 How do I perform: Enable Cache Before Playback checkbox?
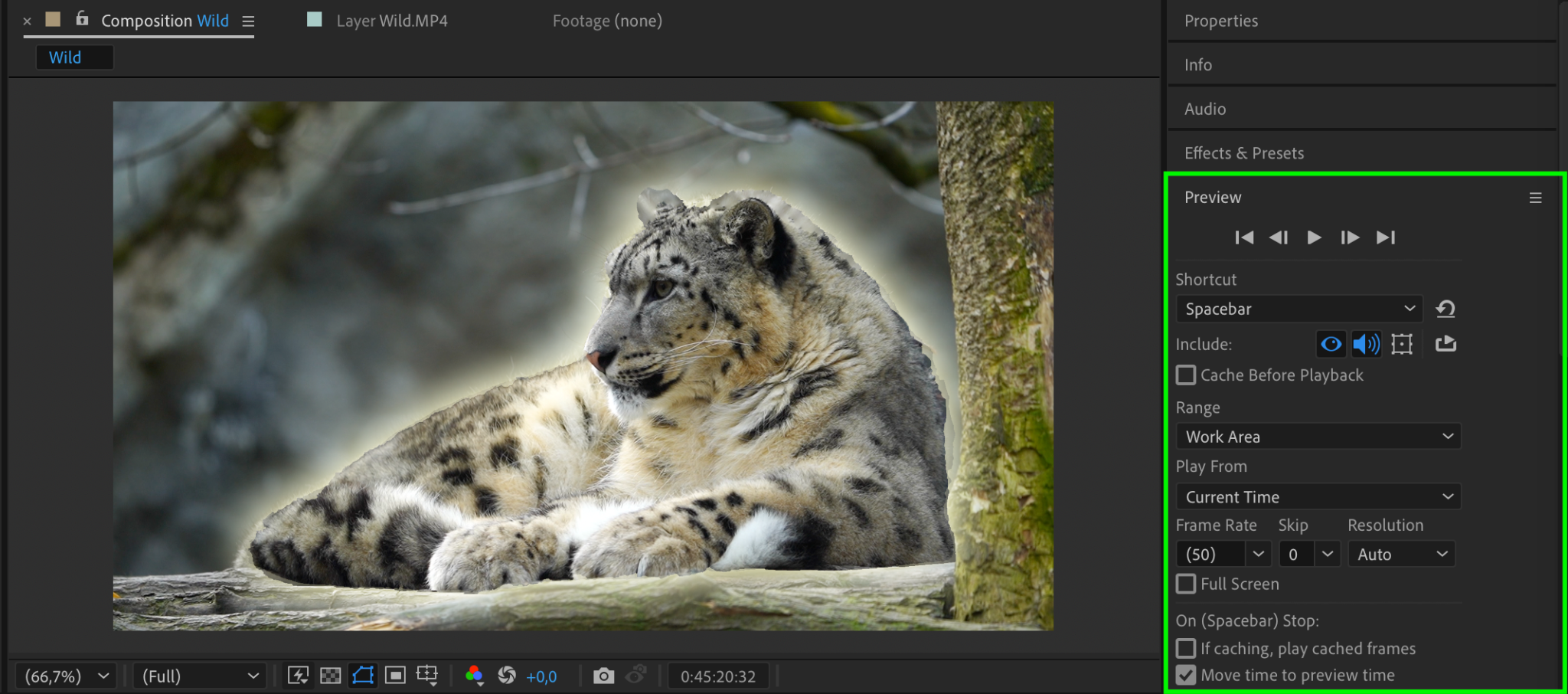pos(1186,375)
